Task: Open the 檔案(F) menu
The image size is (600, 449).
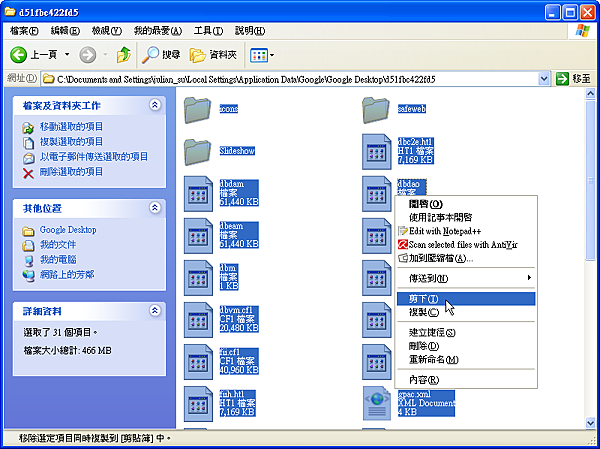Action: (24, 31)
